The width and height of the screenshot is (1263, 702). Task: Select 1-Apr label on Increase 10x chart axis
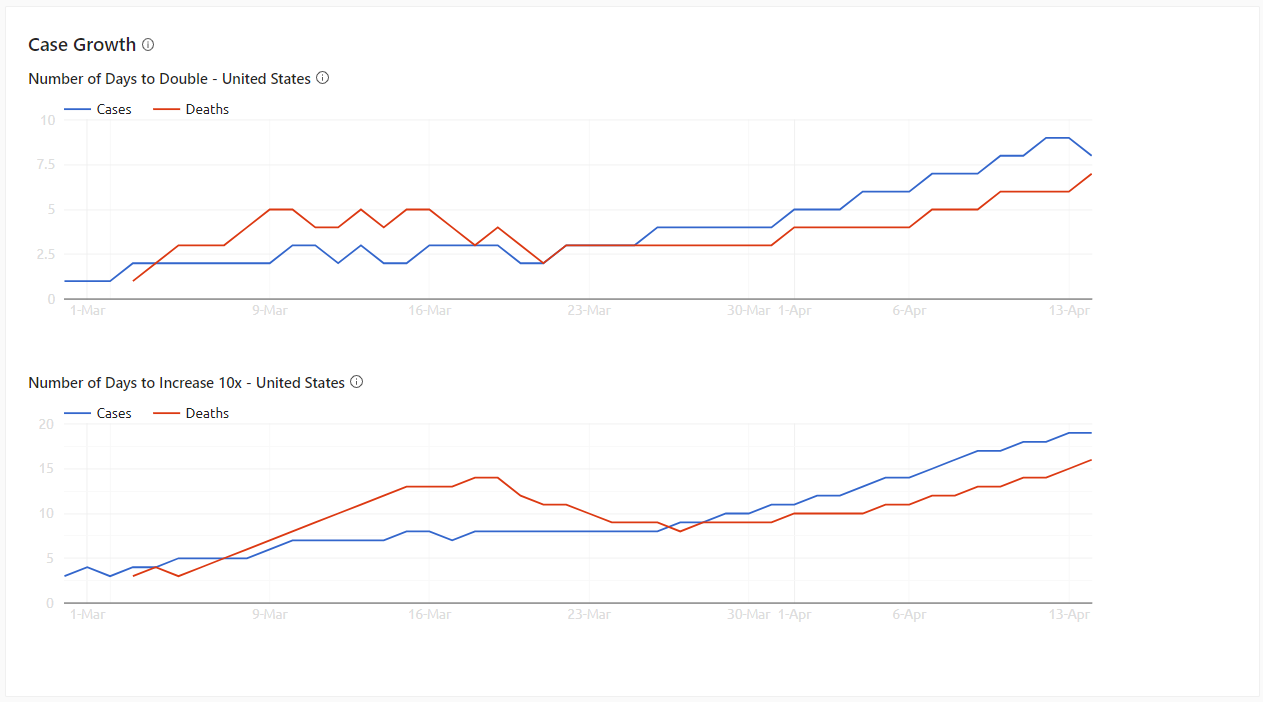click(795, 615)
